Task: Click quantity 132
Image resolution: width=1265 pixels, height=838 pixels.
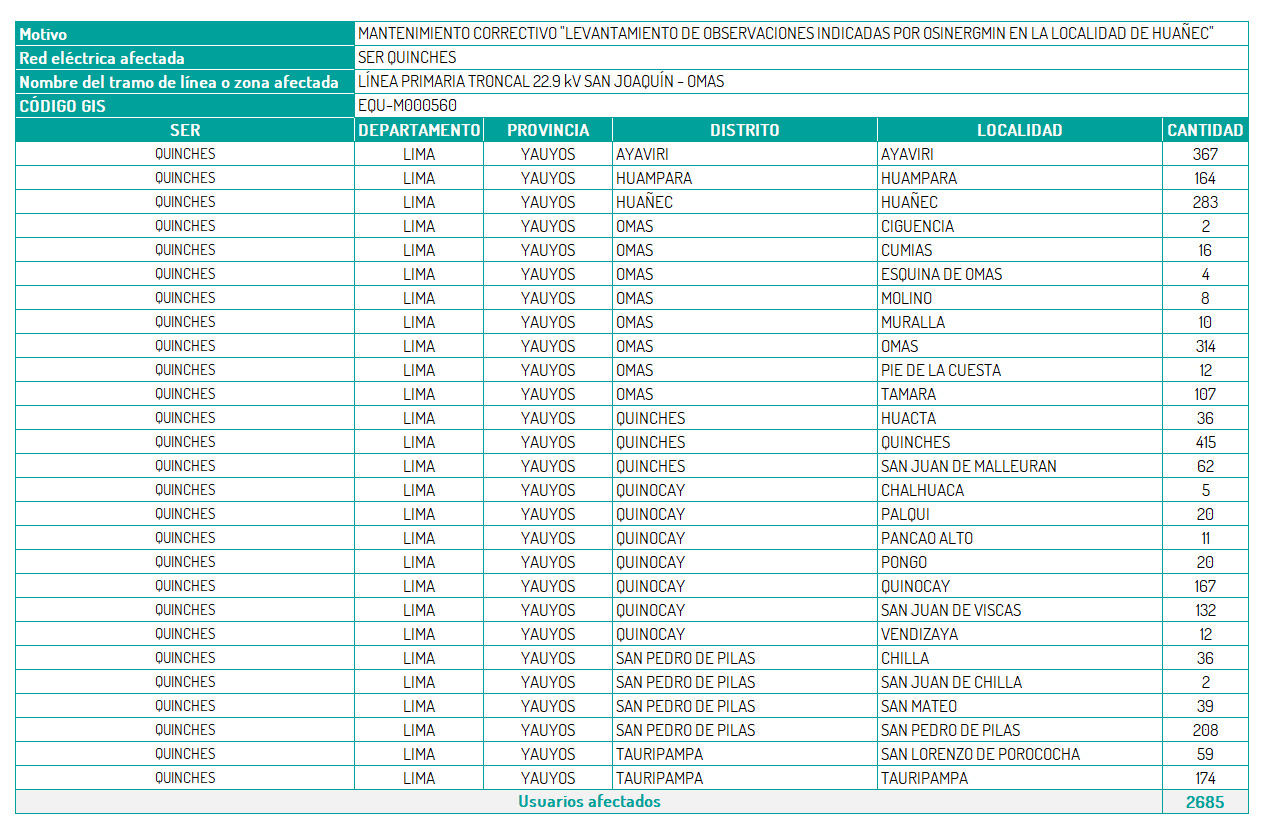Action: [x=1205, y=610]
